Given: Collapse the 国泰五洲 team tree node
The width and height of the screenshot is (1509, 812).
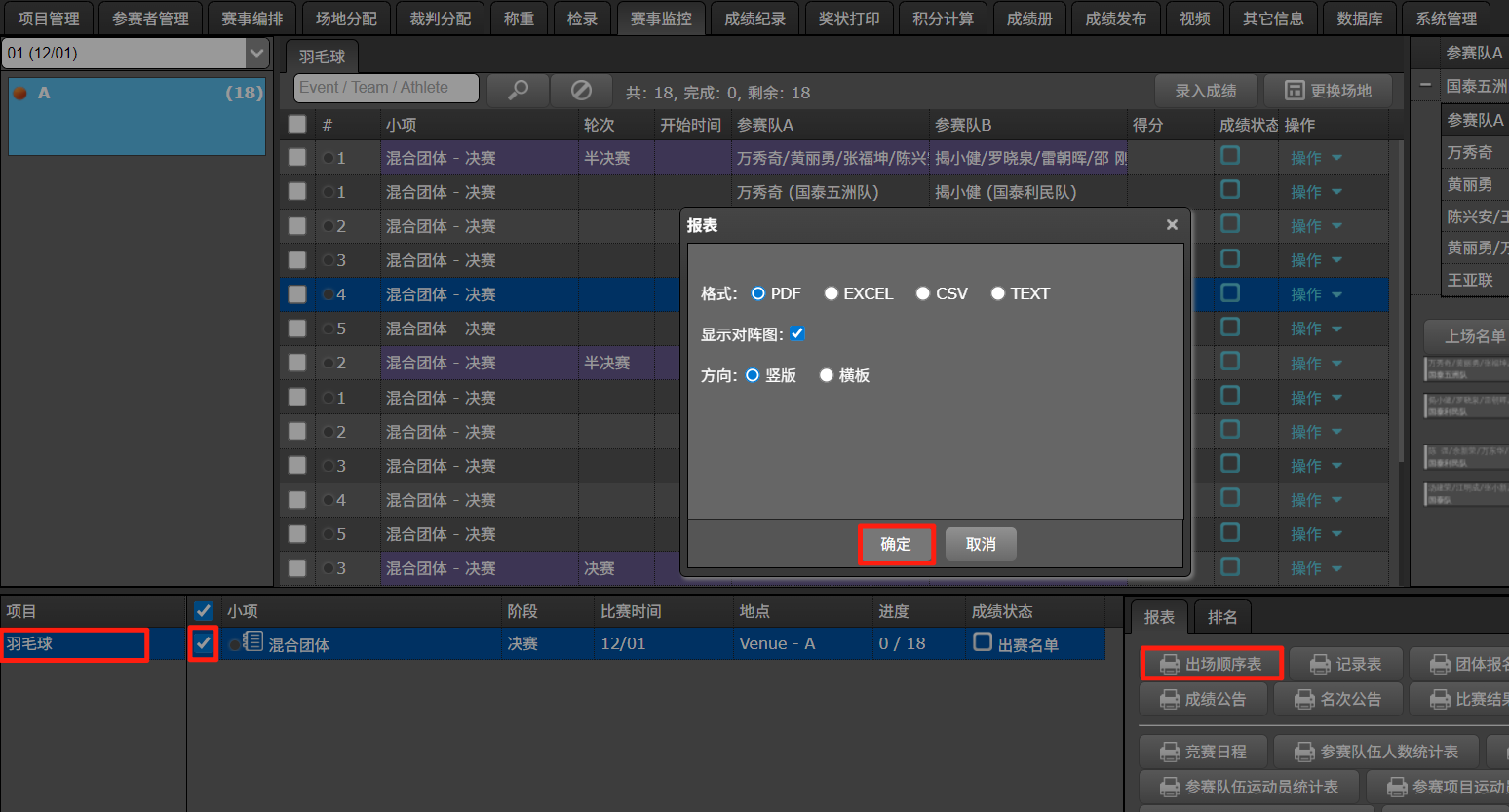Looking at the screenshot, I should (x=1425, y=86).
